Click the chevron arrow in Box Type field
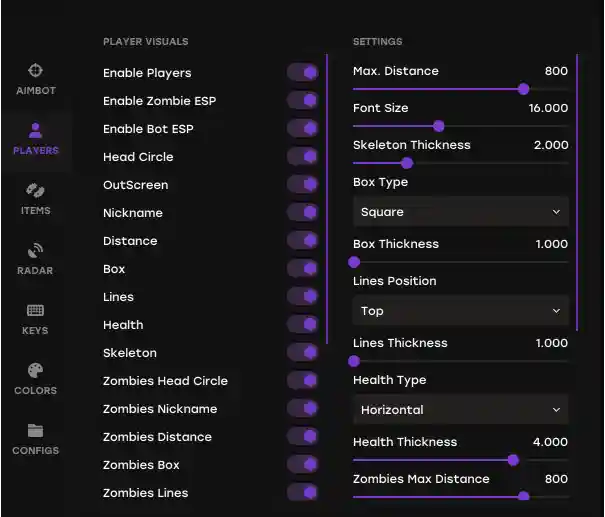 [x=556, y=212]
